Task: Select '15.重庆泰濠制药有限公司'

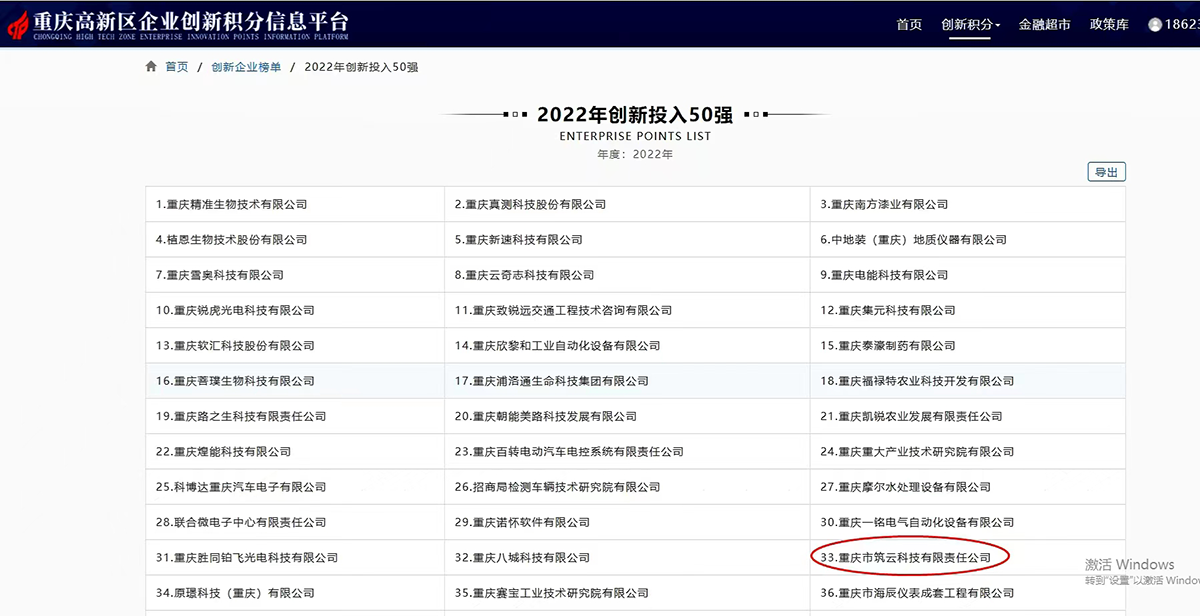Action: point(888,346)
